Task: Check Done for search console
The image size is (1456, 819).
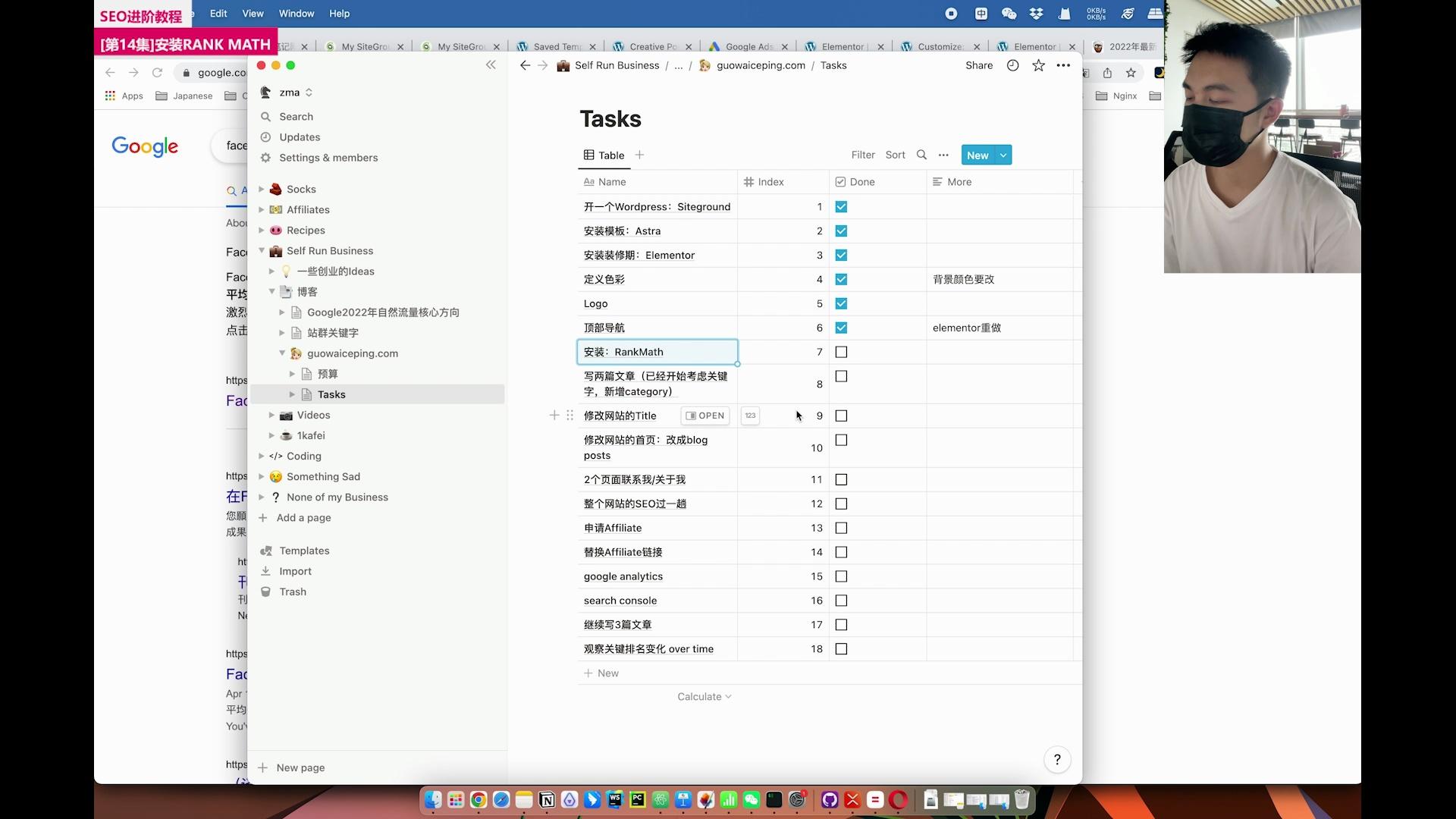Action: pyautogui.click(x=841, y=601)
